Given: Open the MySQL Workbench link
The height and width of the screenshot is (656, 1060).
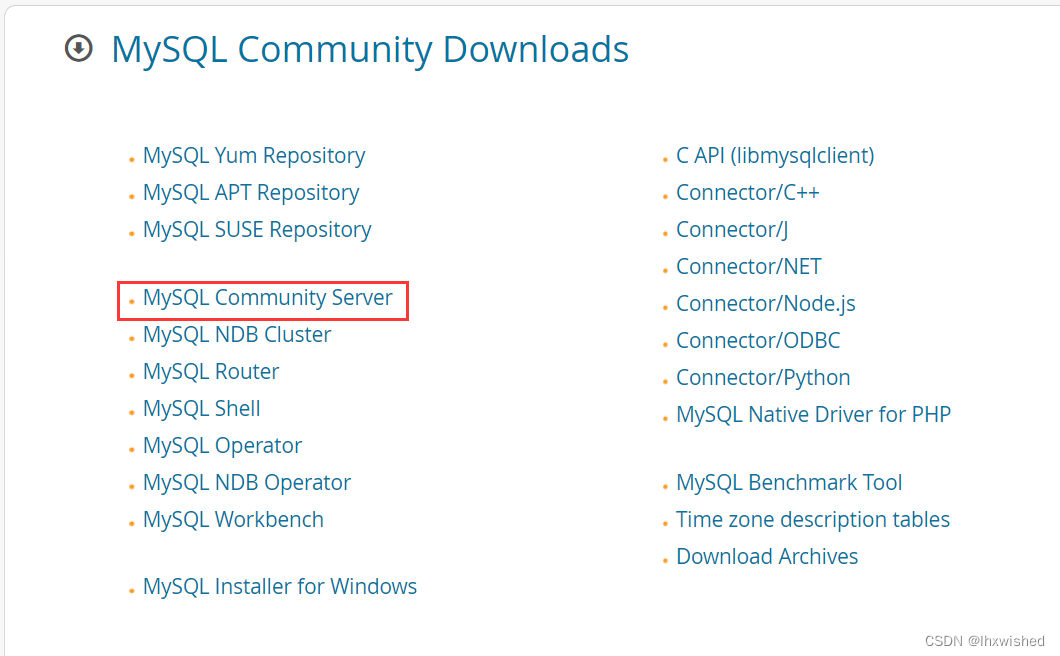Looking at the screenshot, I should (233, 520).
